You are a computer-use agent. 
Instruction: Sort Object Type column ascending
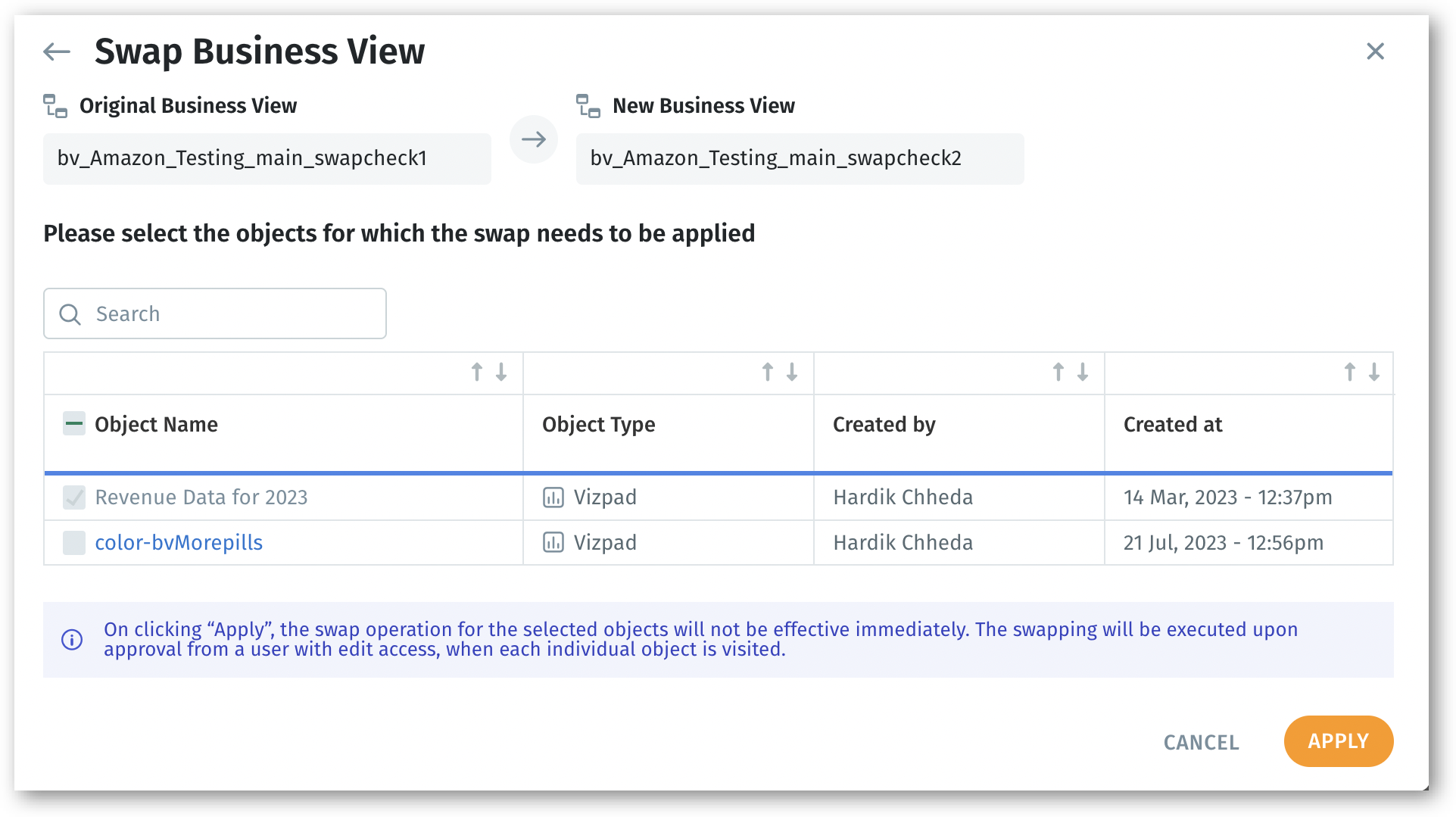[768, 372]
